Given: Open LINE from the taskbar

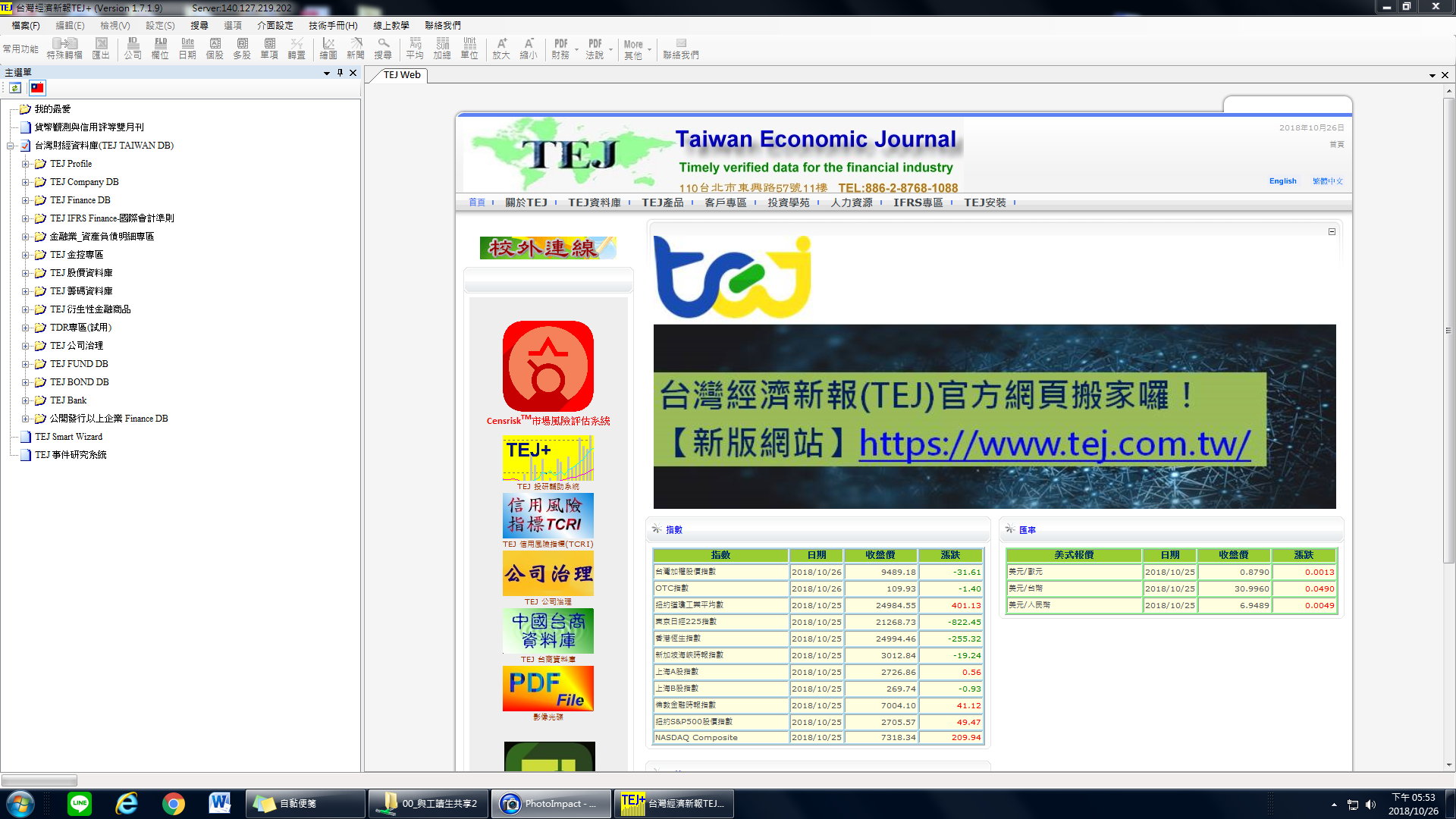Looking at the screenshot, I should [x=80, y=803].
